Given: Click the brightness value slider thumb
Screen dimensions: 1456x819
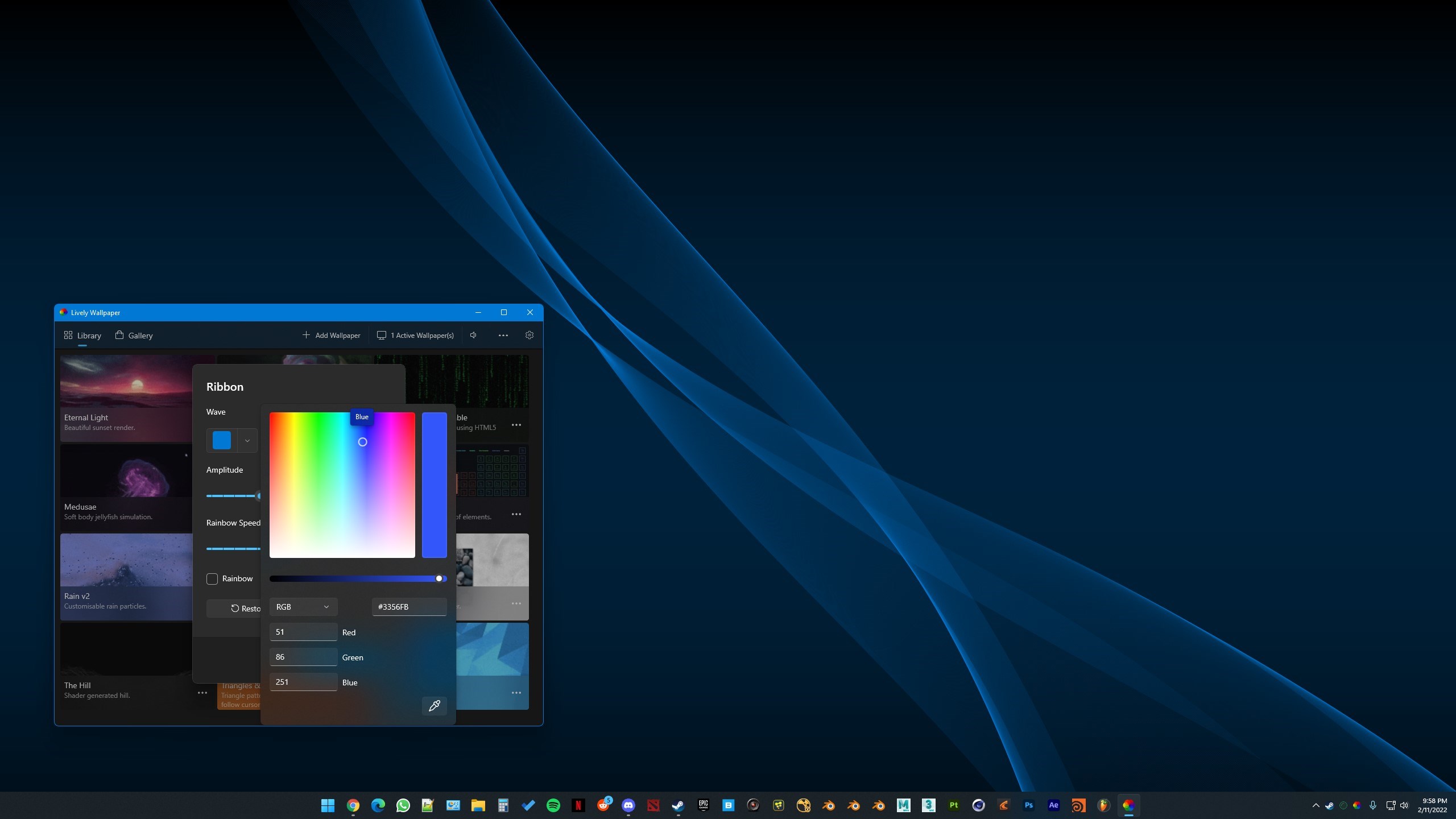Looking at the screenshot, I should pyautogui.click(x=439, y=578).
